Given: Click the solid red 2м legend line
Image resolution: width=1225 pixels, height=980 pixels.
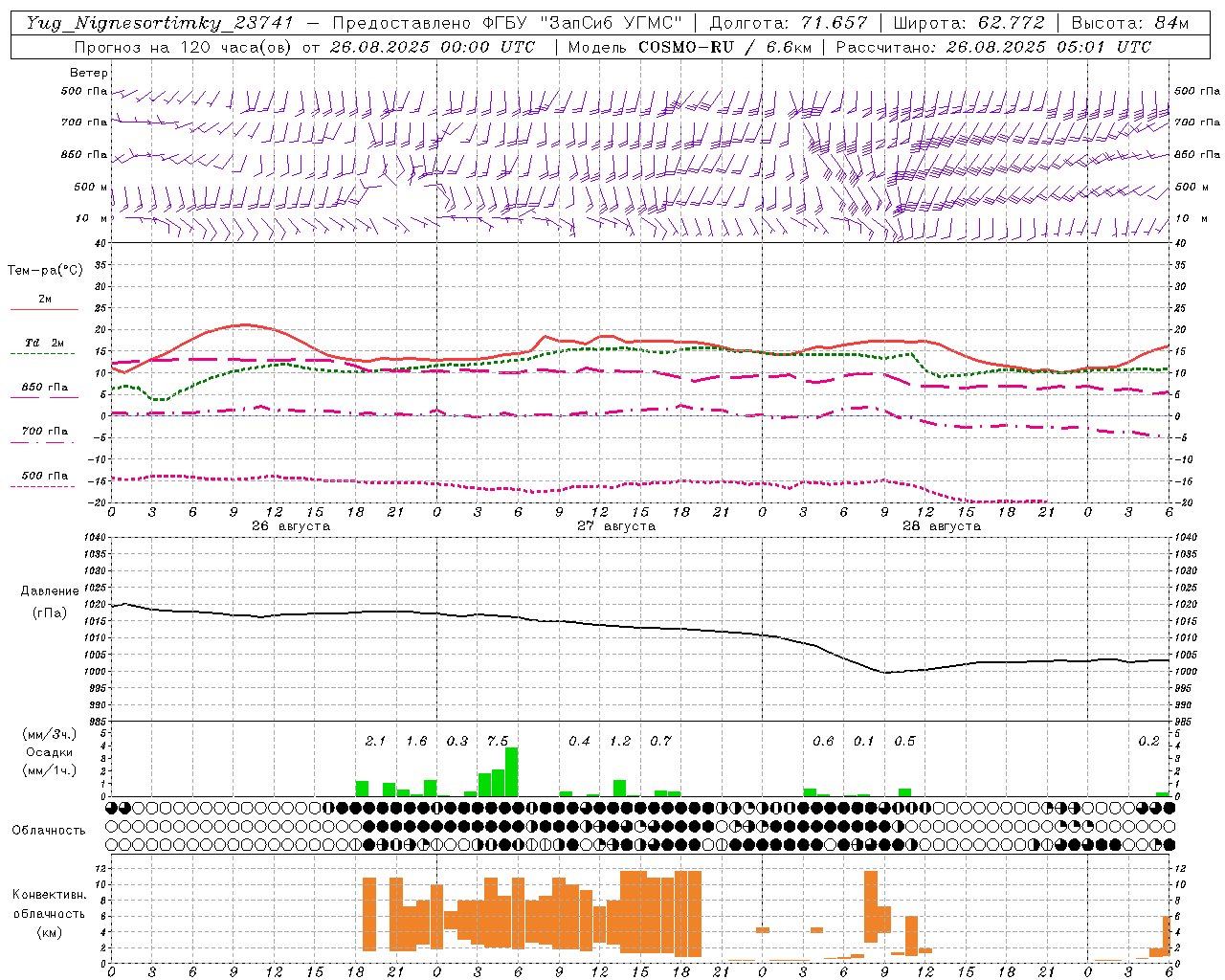Looking at the screenshot, I should (44, 310).
